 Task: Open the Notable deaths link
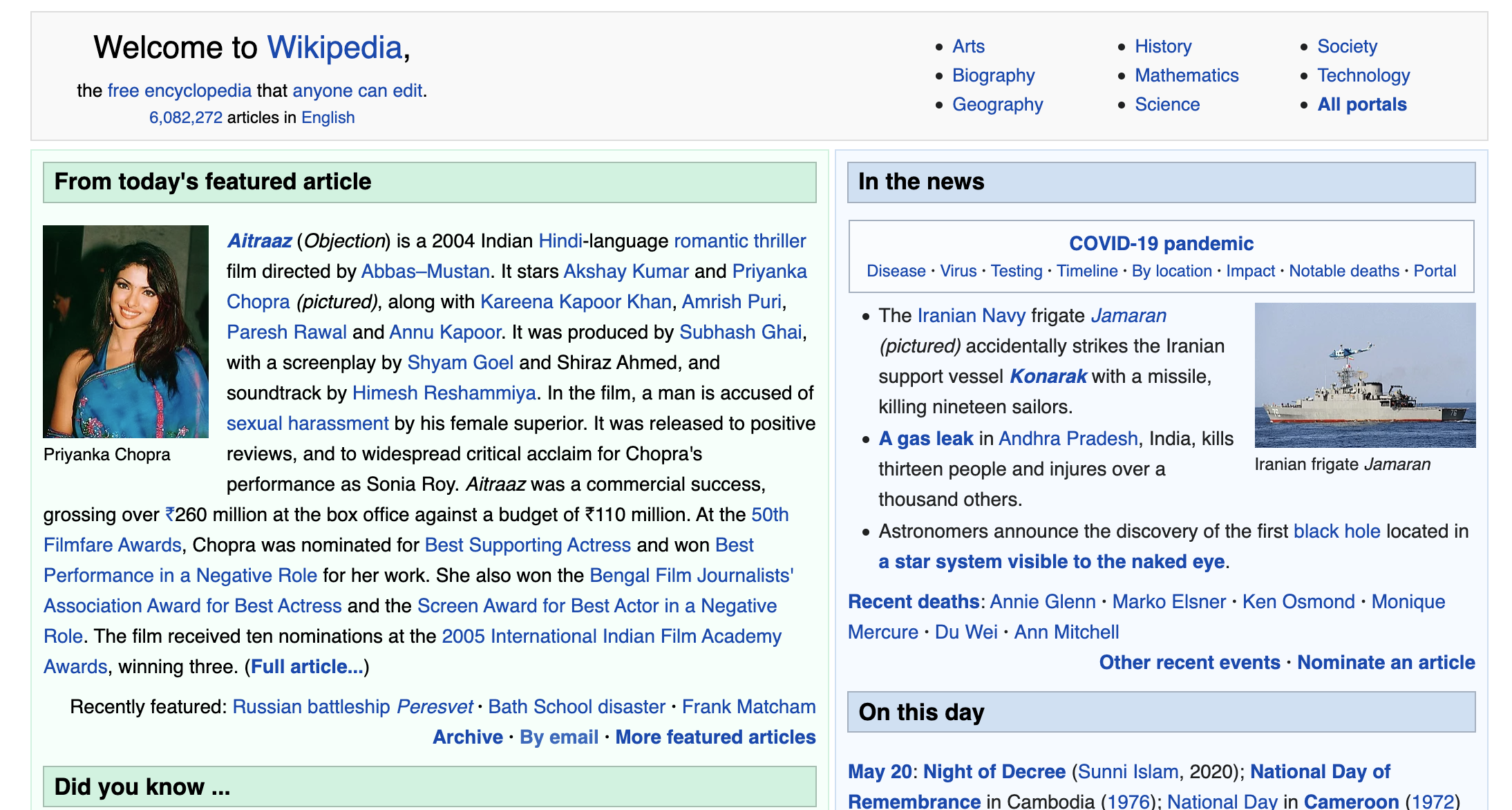point(1344,272)
